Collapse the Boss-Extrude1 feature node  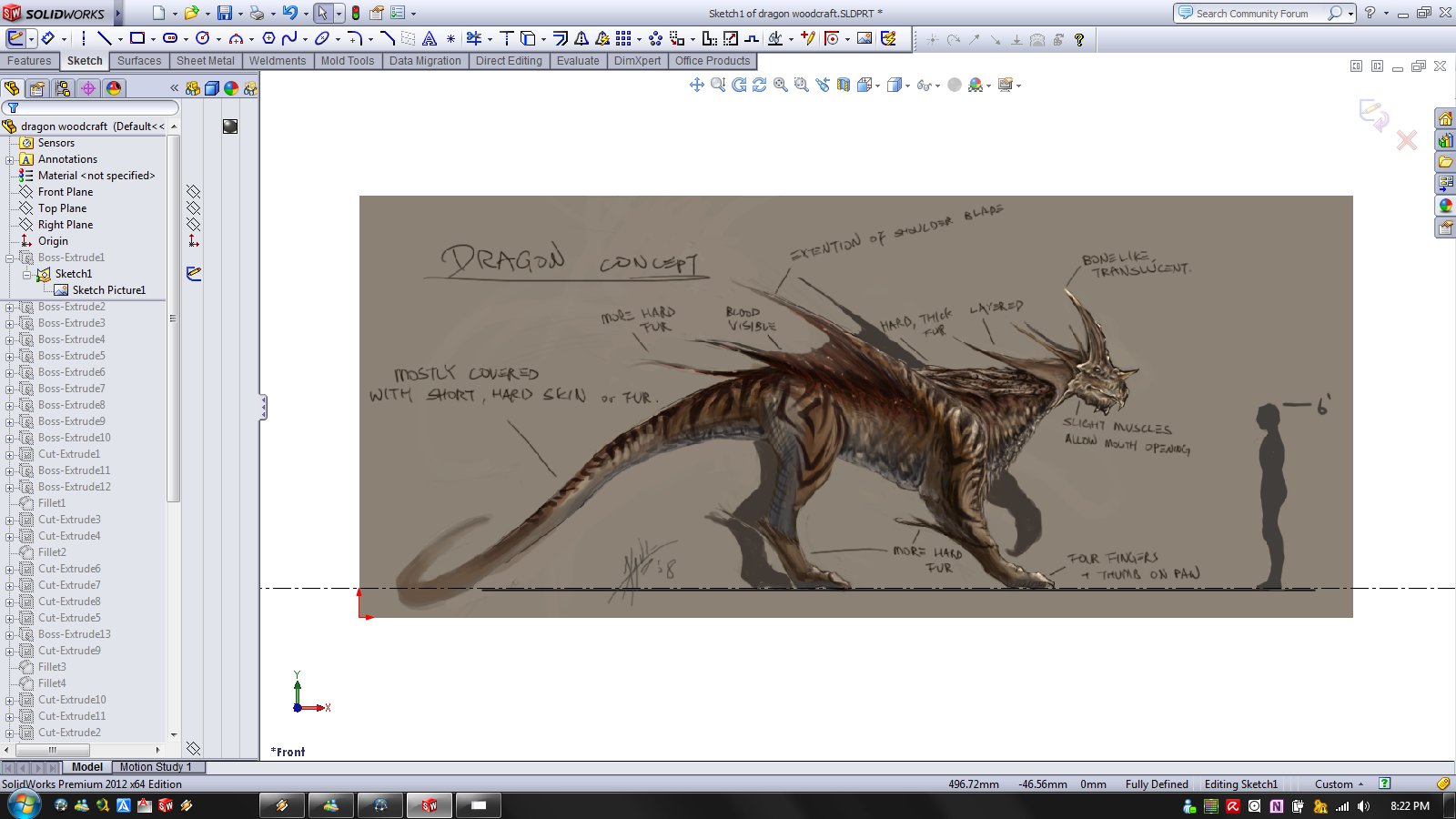[x=10, y=258]
